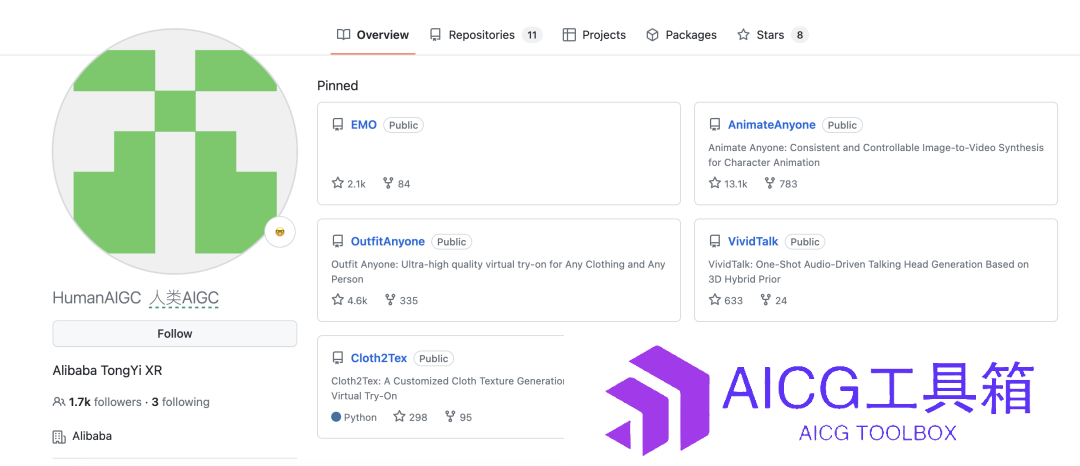View Cloth2Tex forks 95

pos(458,416)
